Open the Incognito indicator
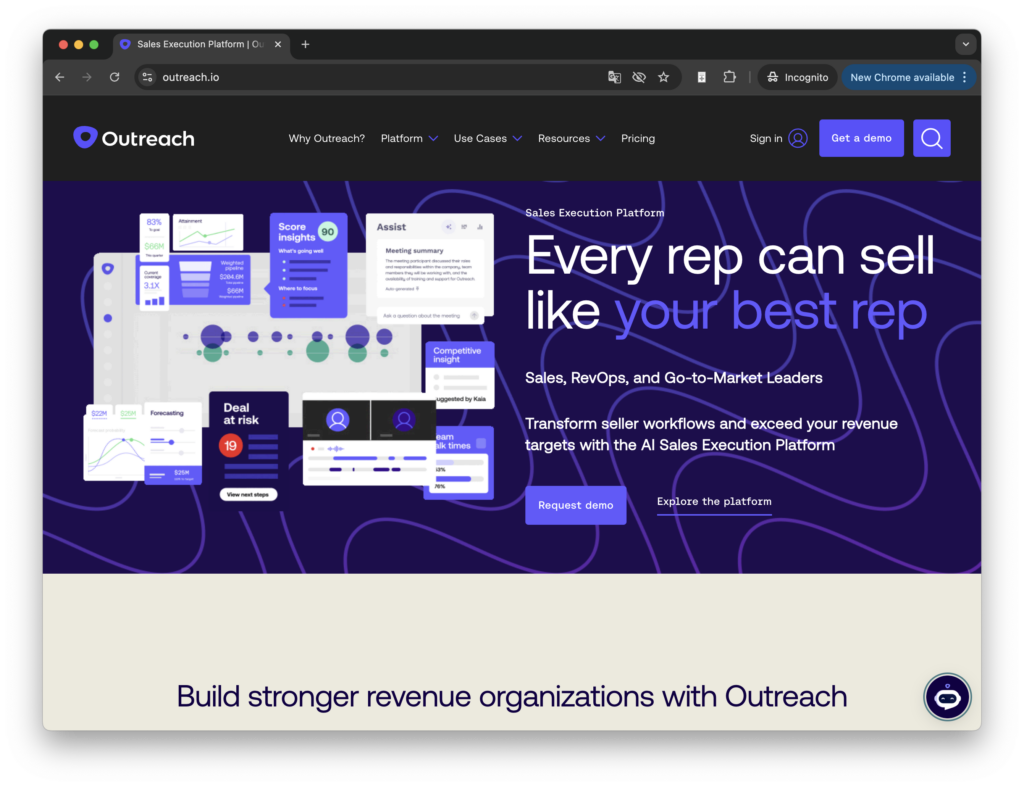The height and width of the screenshot is (787, 1024). 797,77
